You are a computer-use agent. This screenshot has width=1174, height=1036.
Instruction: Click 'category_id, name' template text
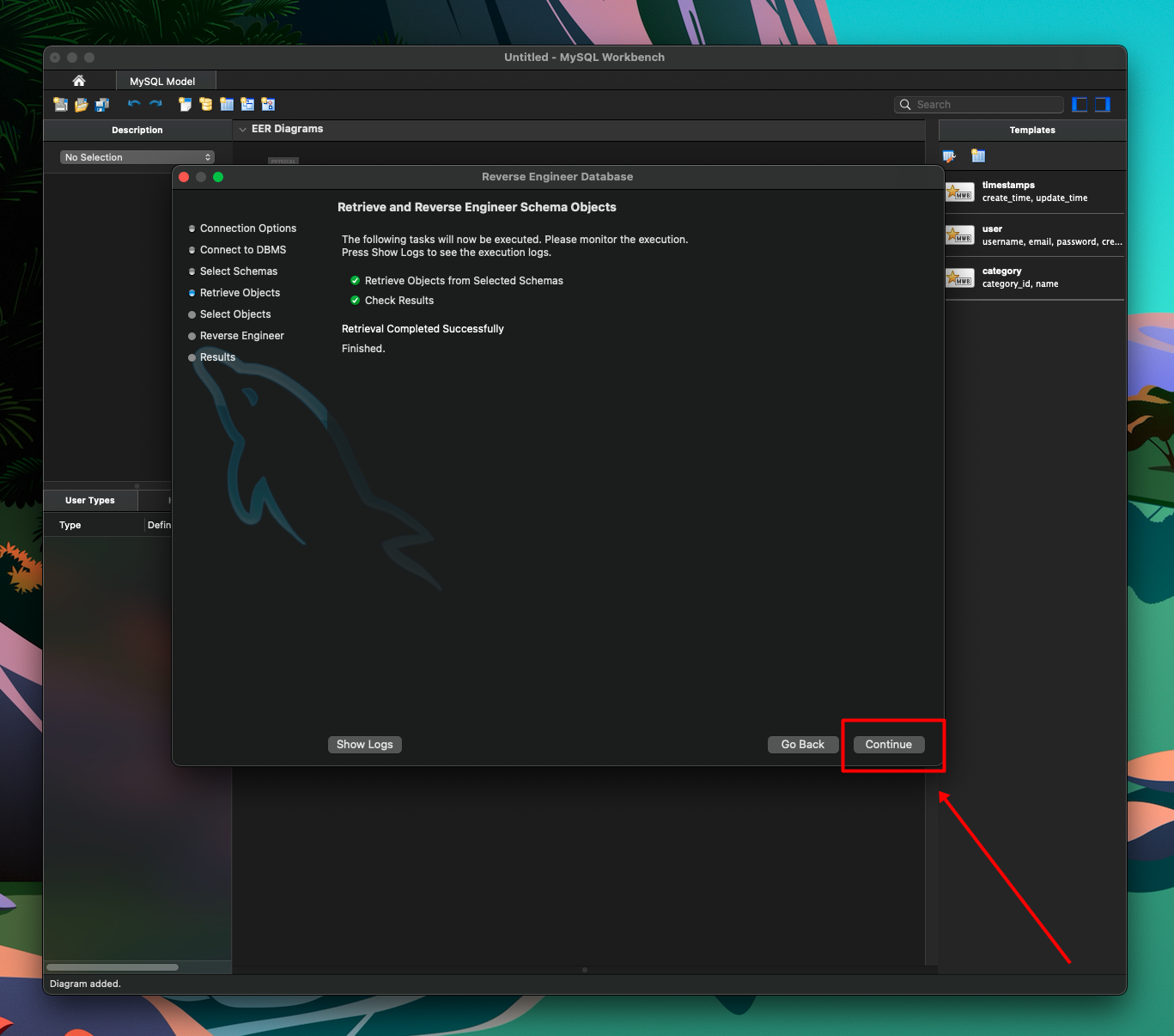click(x=1020, y=283)
